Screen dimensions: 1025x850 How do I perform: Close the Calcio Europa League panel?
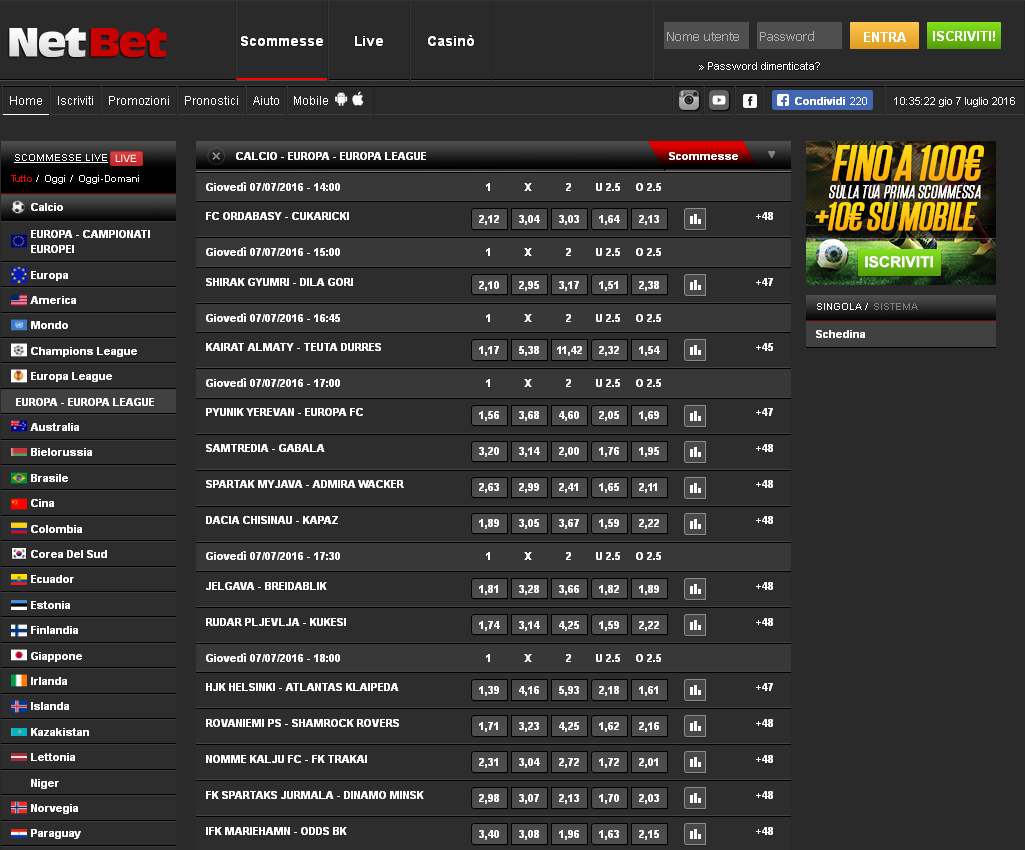click(x=216, y=156)
